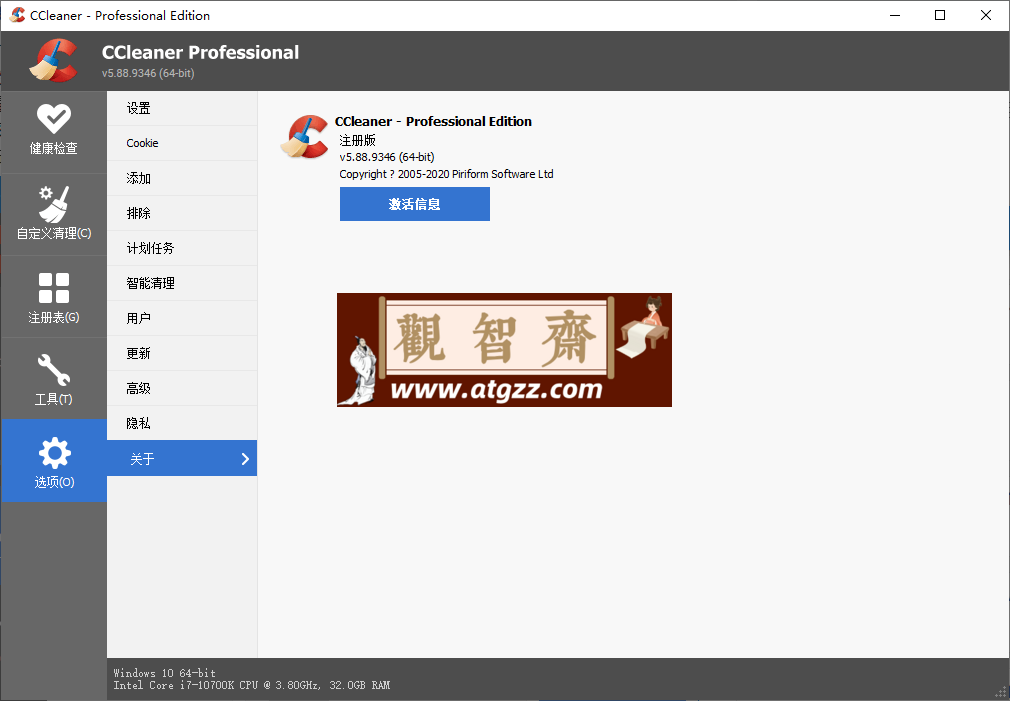Click the Copyright Piriform Software Ltd text
1010x701 pixels.
[x=446, y=174]
